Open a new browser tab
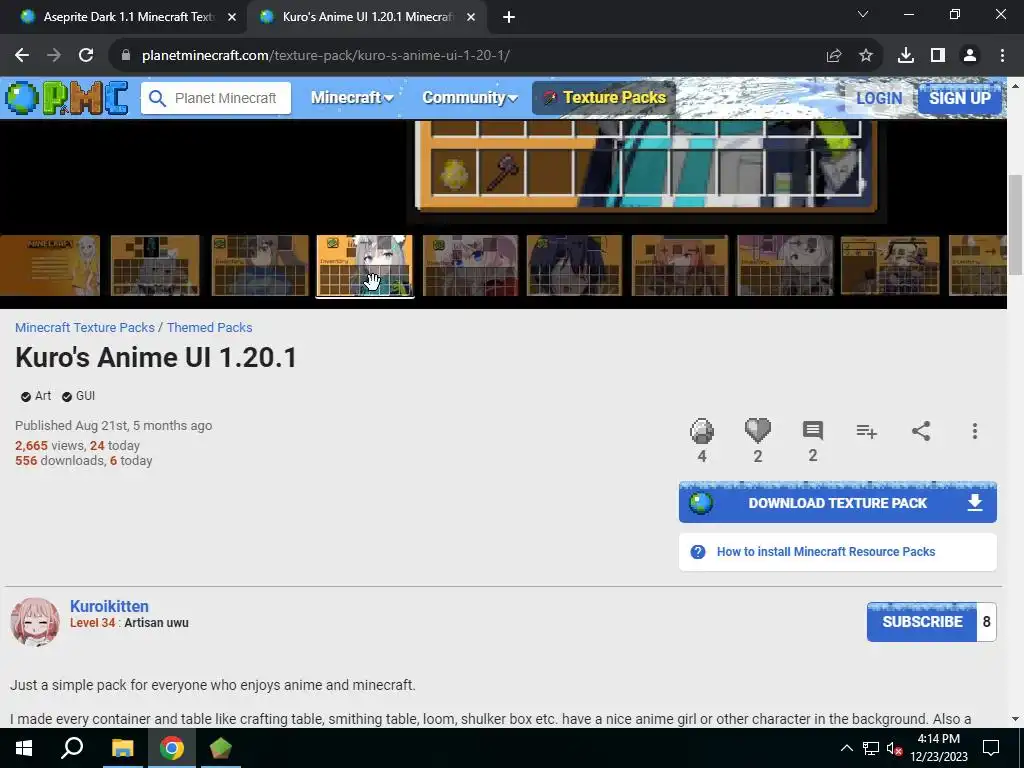This screenshot has height=768, width=1024. click(x=509, y=17)
